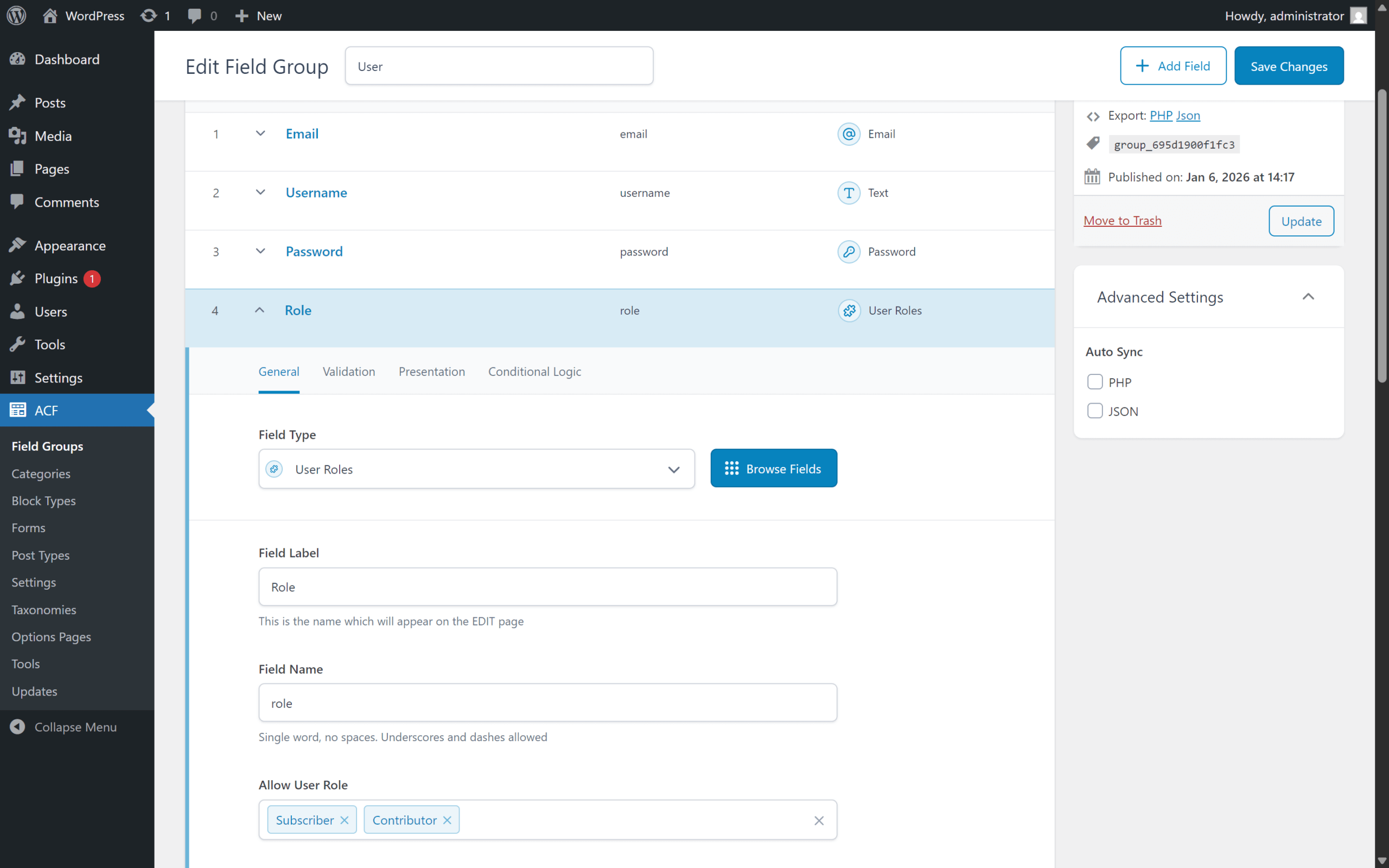The width and height of the screenshot is (1389, 868).
Task: Click the User Roles puzzle icon
Action: click(849, 310)
